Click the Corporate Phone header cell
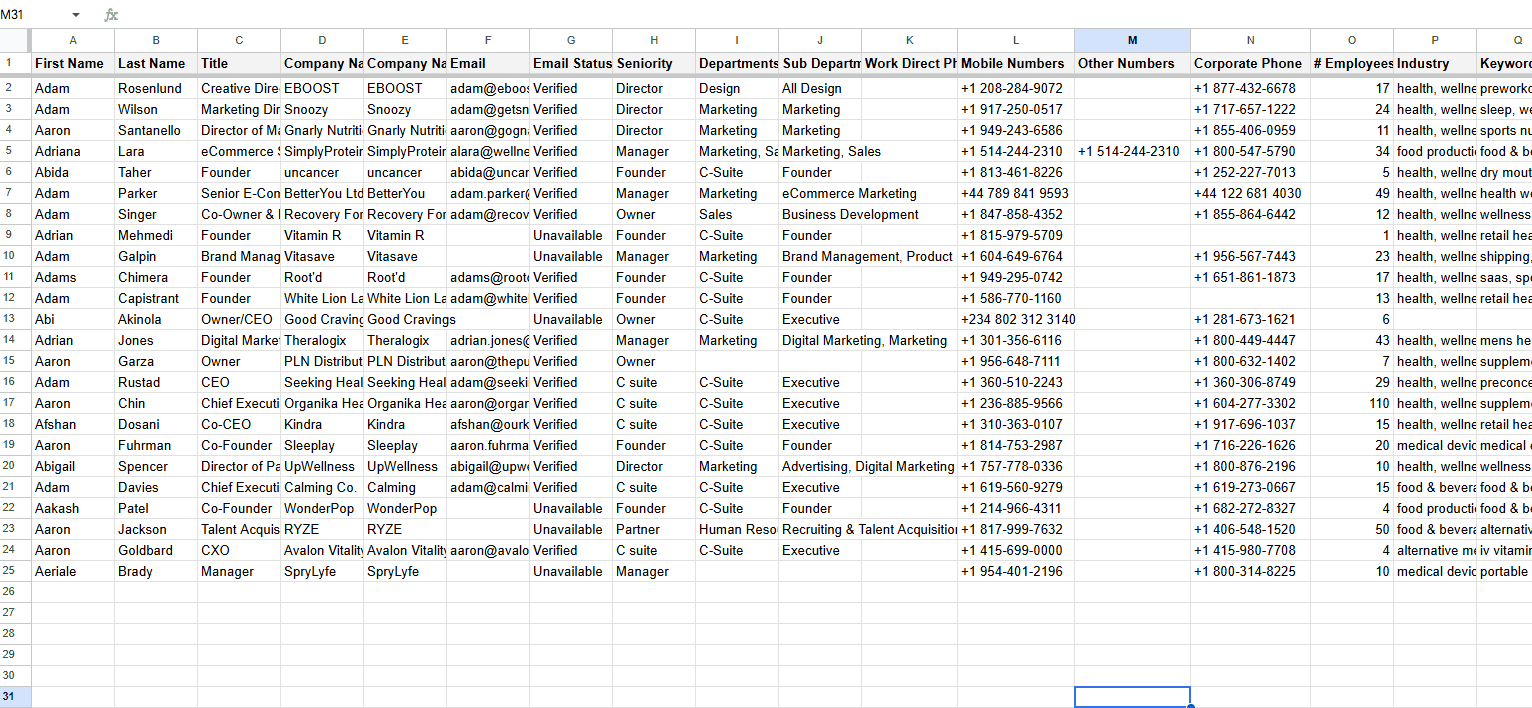Image resolution: width=1532 pixels, height=708 pixels. click(1250, 63)
